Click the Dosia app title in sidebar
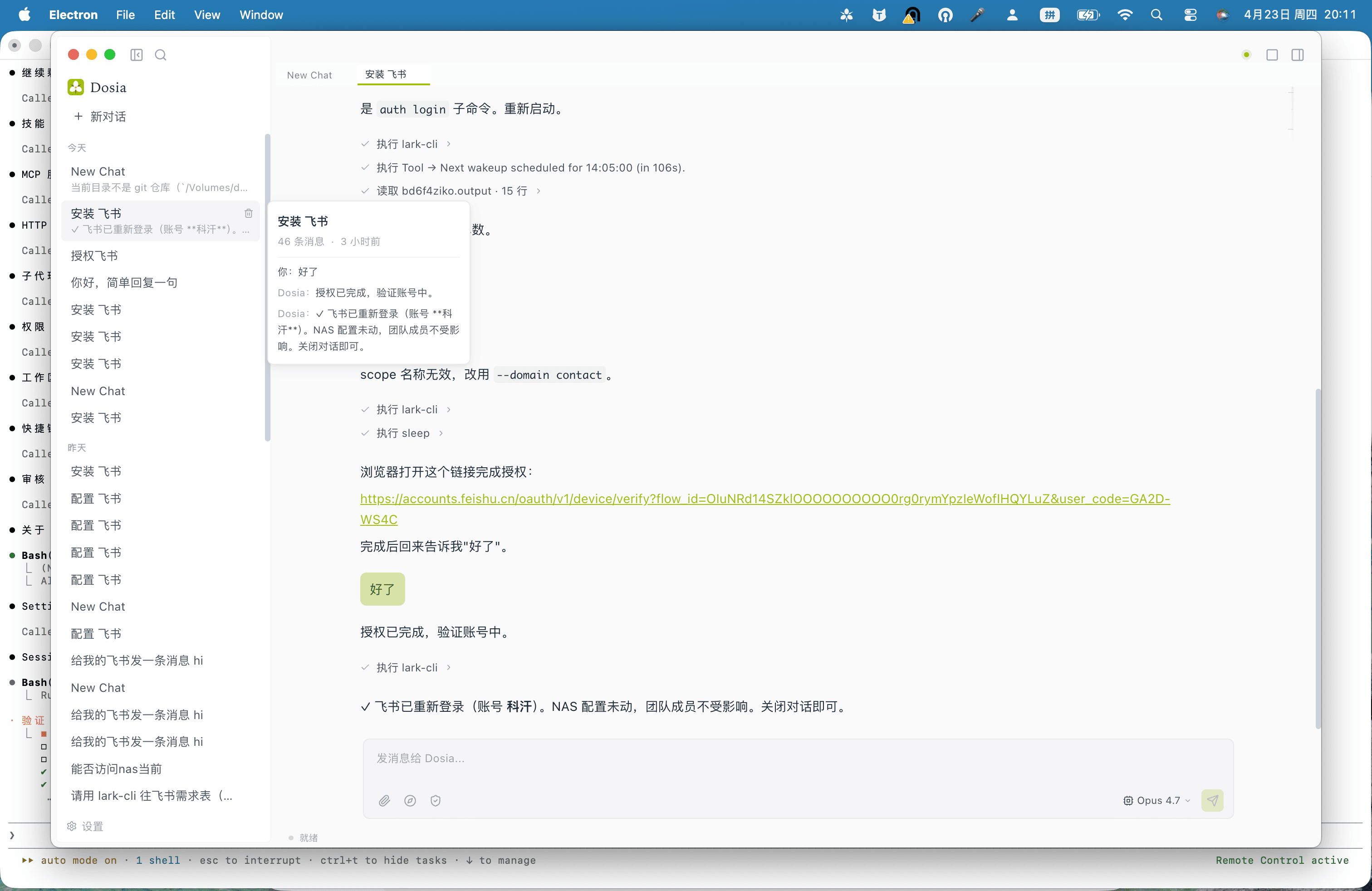 [108, 87]
